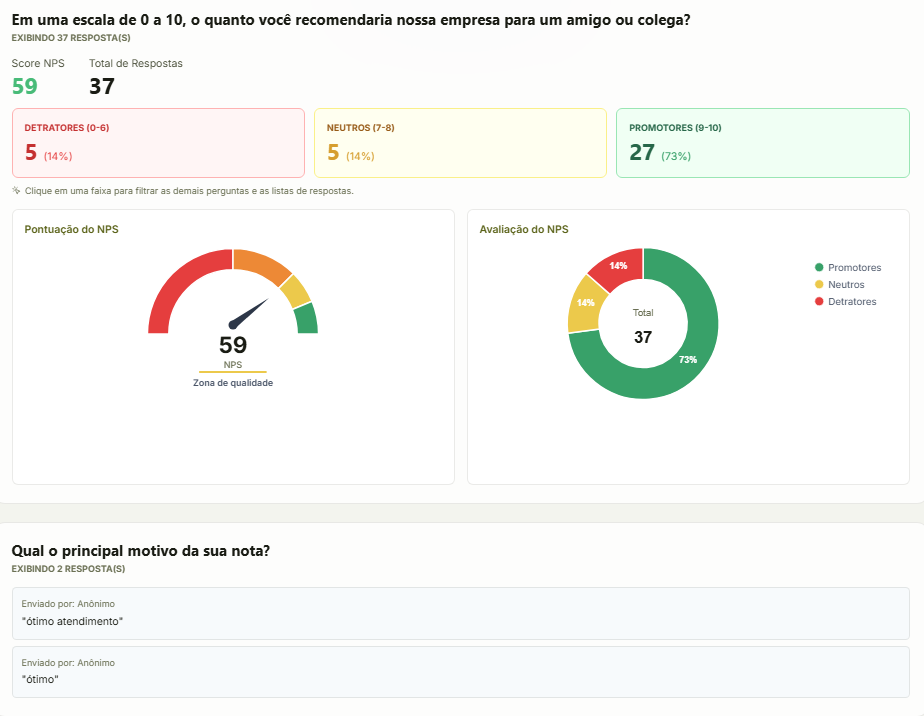924x716 pixels.
Task: Toggle Neutros legend yellow dot
Action: click(819, 285)
